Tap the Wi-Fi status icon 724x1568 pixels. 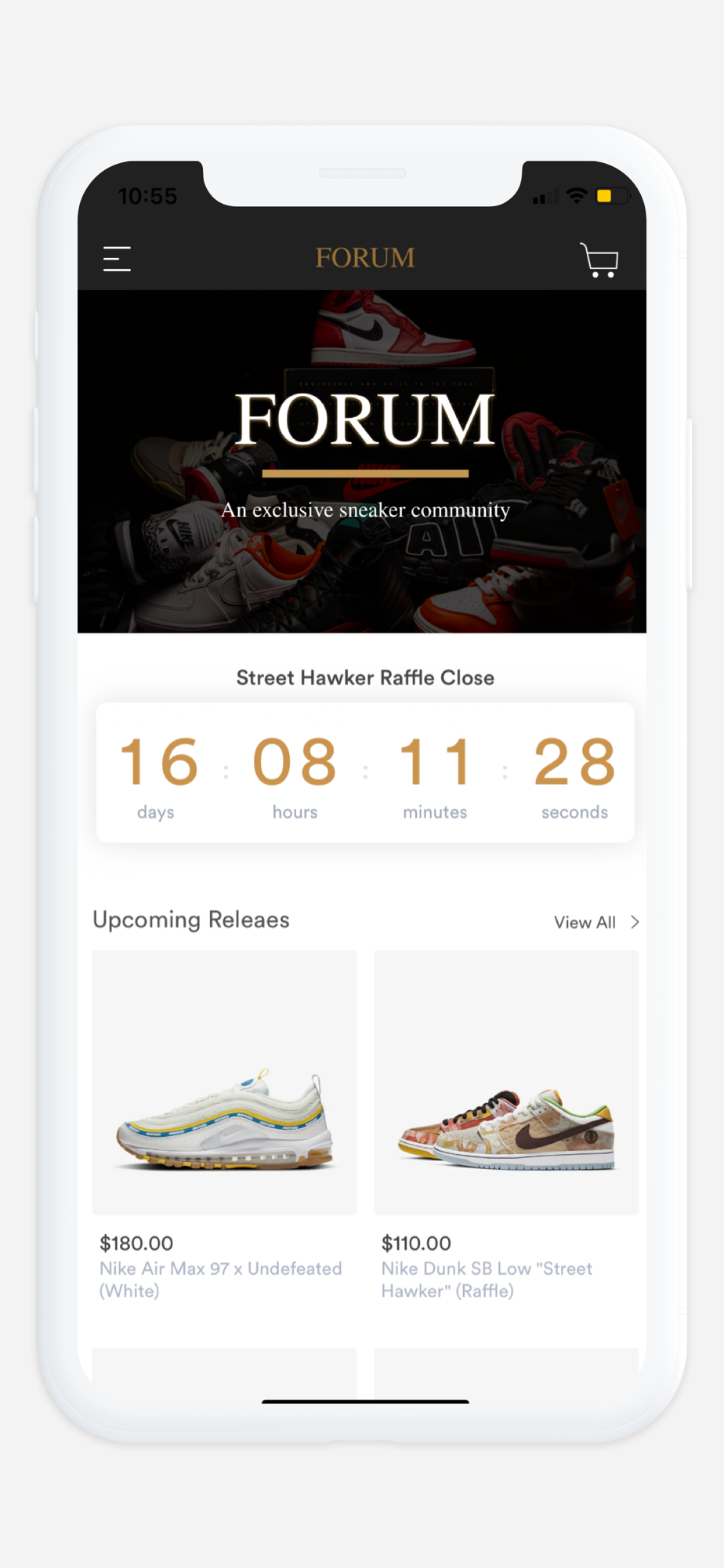tap(577, 196)
